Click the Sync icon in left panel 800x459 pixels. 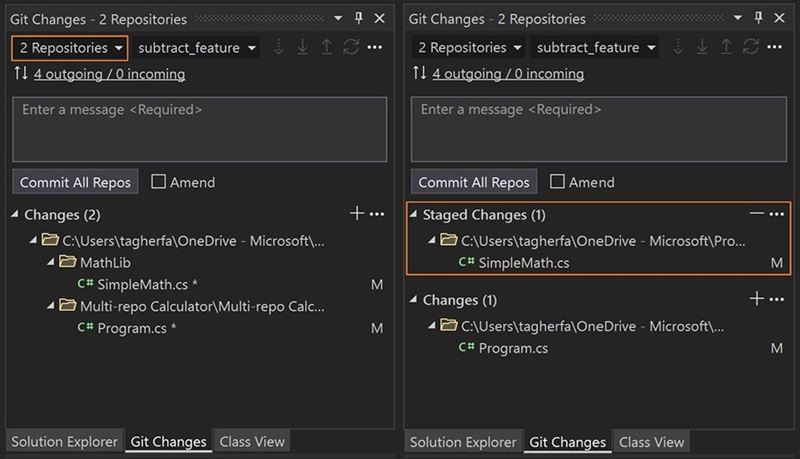tap(351, 47)
